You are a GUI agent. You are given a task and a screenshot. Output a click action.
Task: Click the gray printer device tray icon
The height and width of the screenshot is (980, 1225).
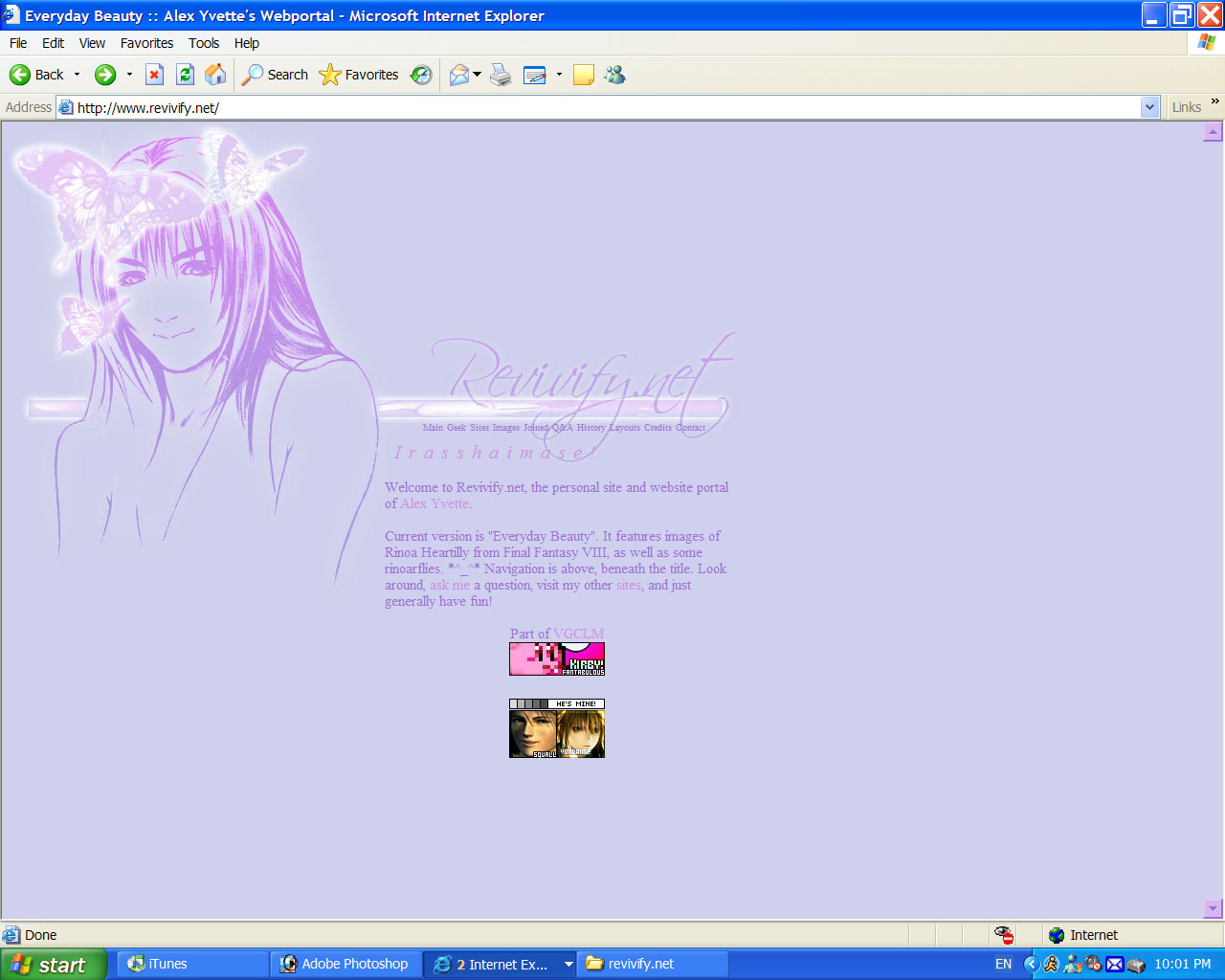[x=1136, y=964]
